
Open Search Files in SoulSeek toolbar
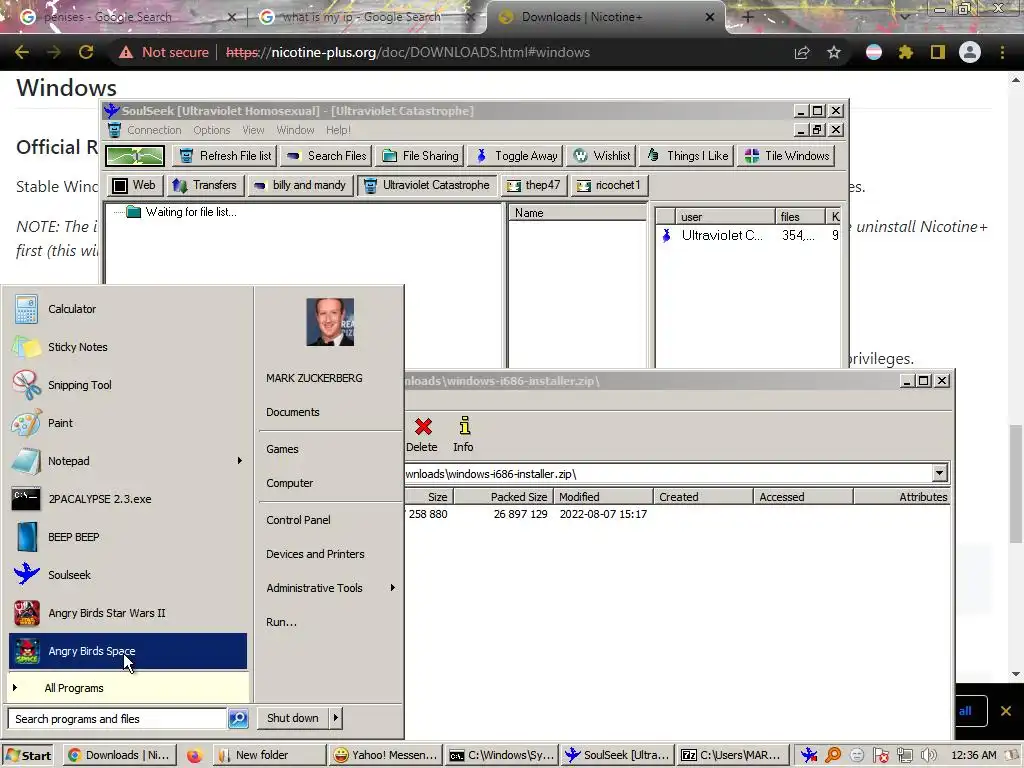pos(327,155)
